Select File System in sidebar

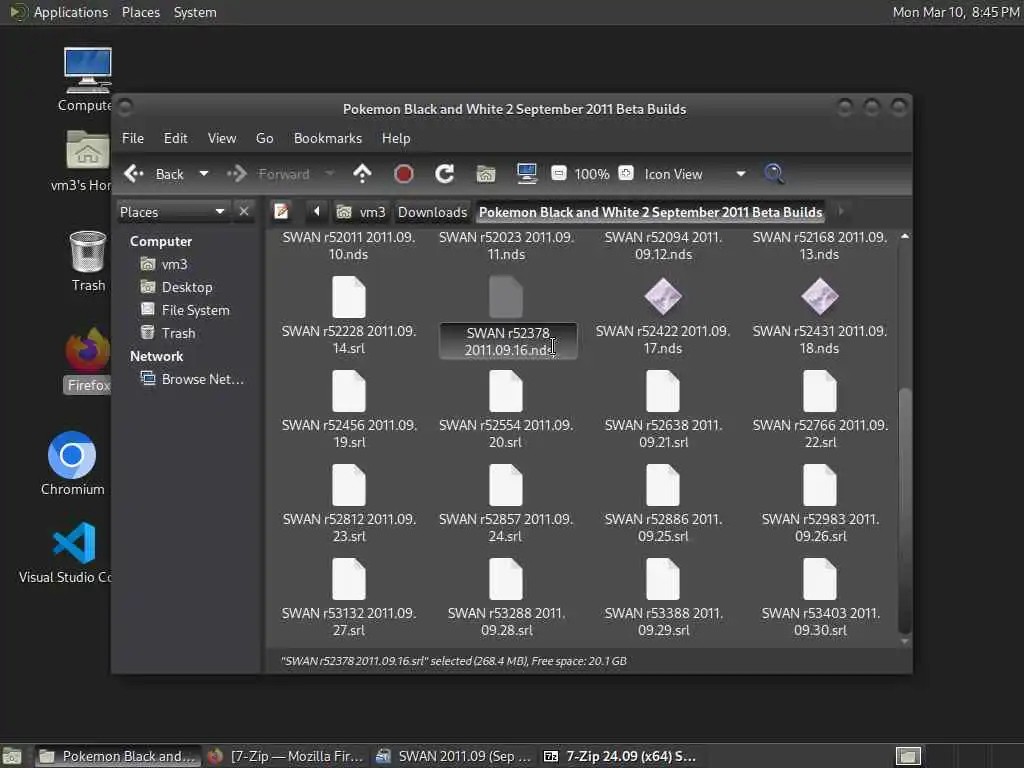point(195,310)
